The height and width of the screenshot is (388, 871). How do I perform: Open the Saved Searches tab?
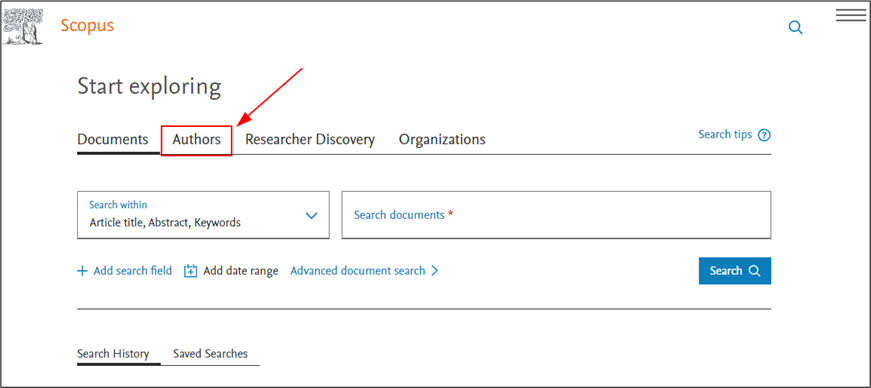[211, 354]
